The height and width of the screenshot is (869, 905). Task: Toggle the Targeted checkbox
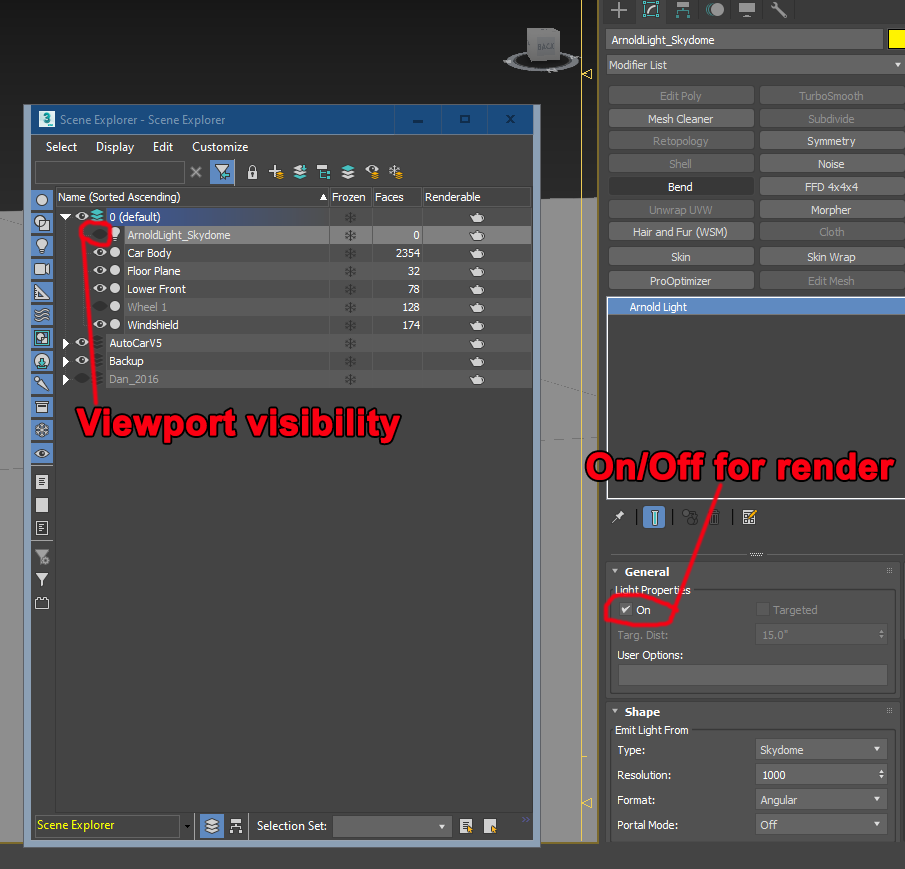tap(762, 609)
